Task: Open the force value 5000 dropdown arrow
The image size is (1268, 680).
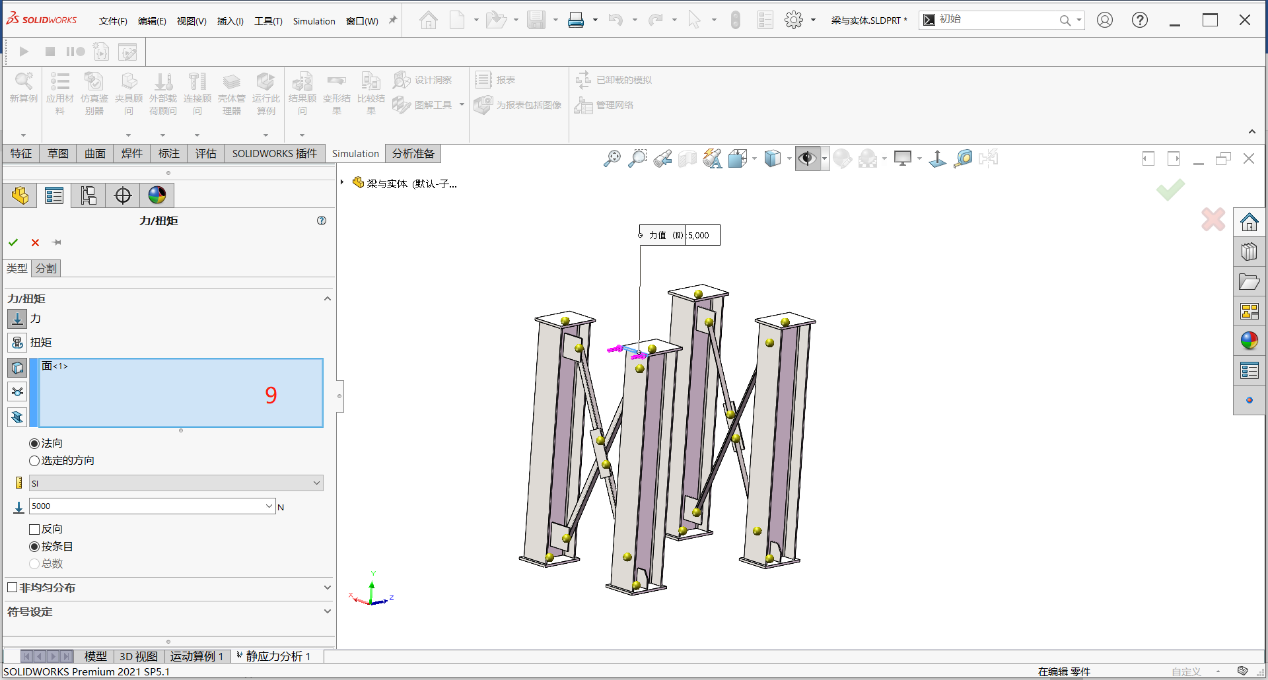Action: point(269,507)
